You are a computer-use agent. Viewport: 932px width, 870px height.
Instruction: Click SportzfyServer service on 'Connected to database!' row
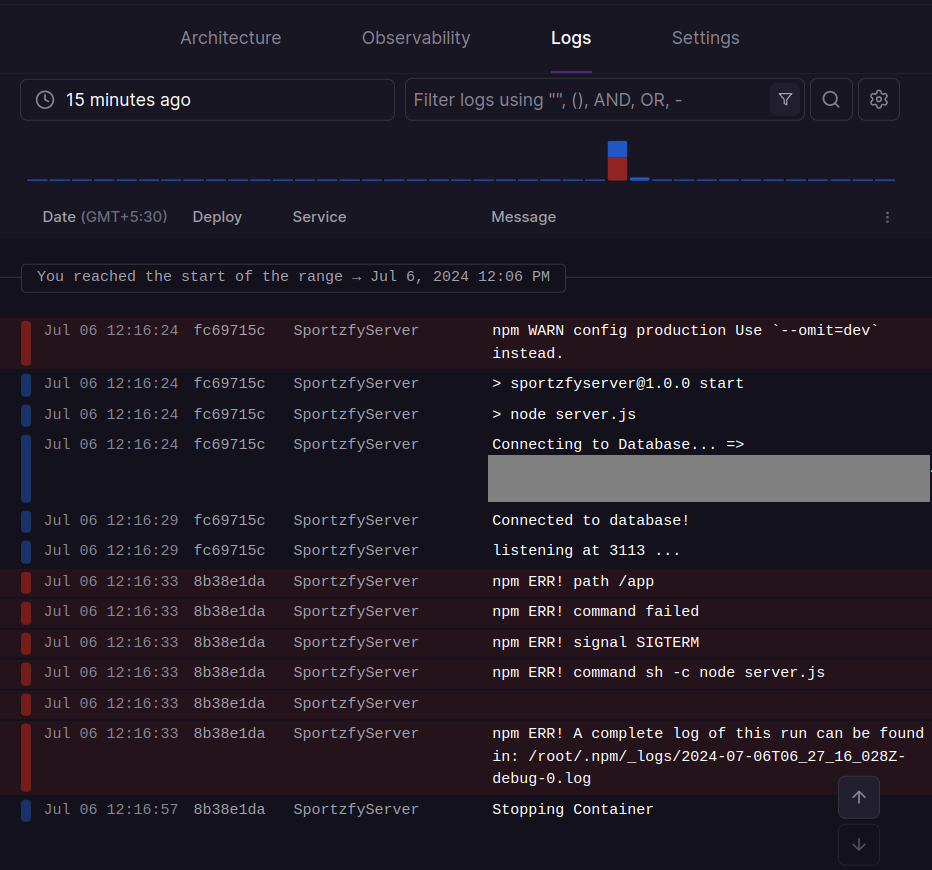pyautogui.click(x=355, y=521)
